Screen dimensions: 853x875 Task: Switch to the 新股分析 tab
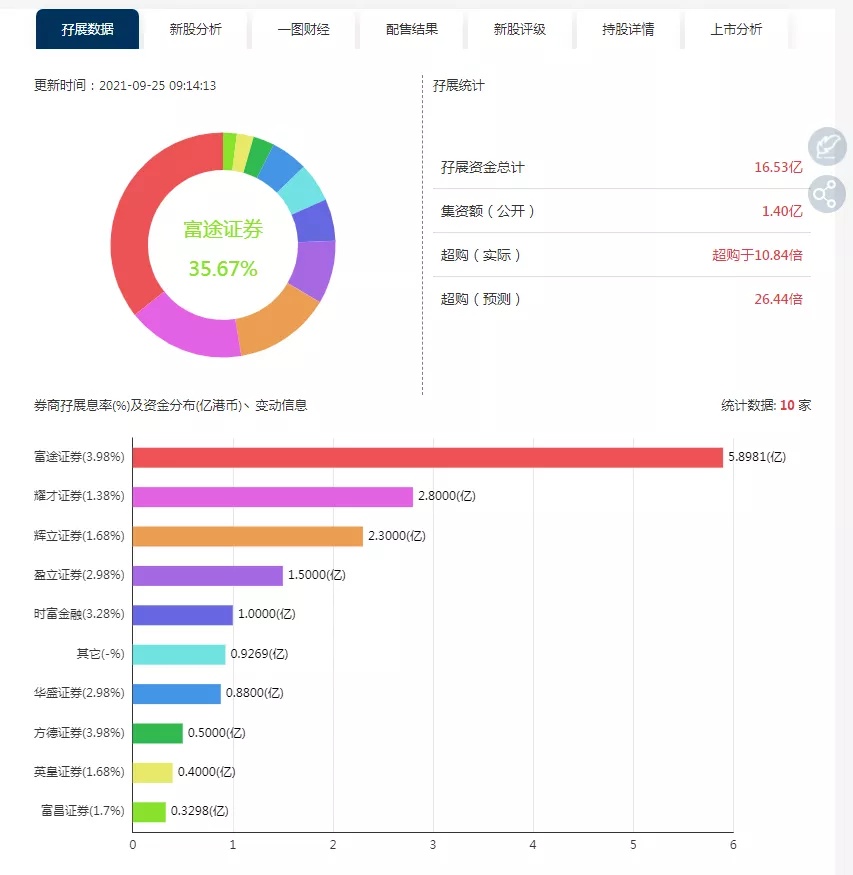pyautogui.click(x=195, y=29)
